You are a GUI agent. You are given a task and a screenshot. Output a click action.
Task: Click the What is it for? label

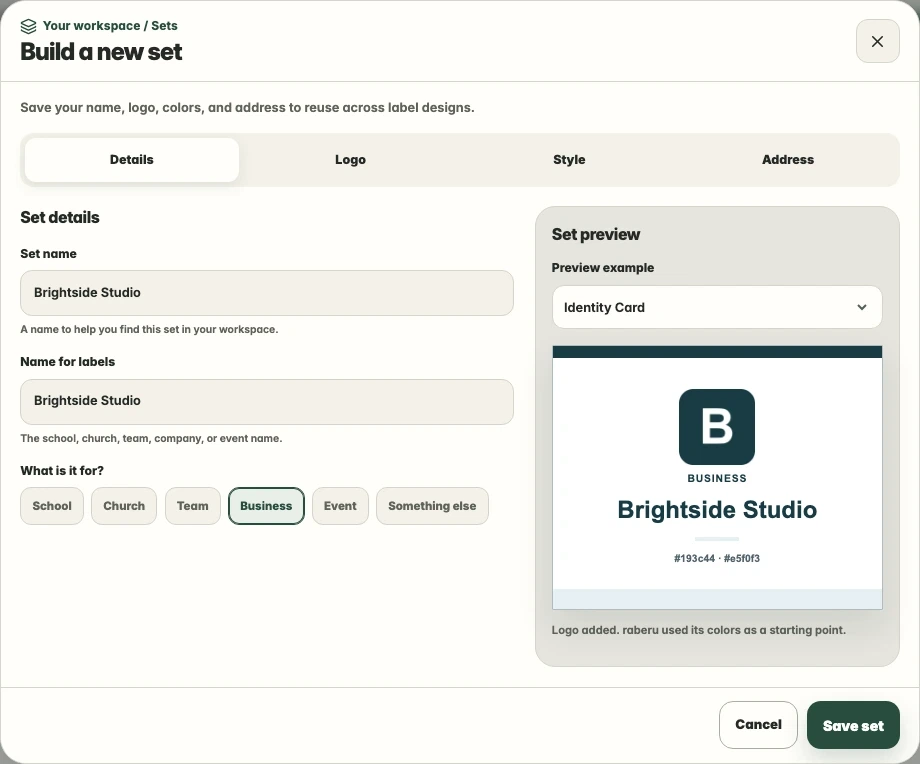[62, 471]
